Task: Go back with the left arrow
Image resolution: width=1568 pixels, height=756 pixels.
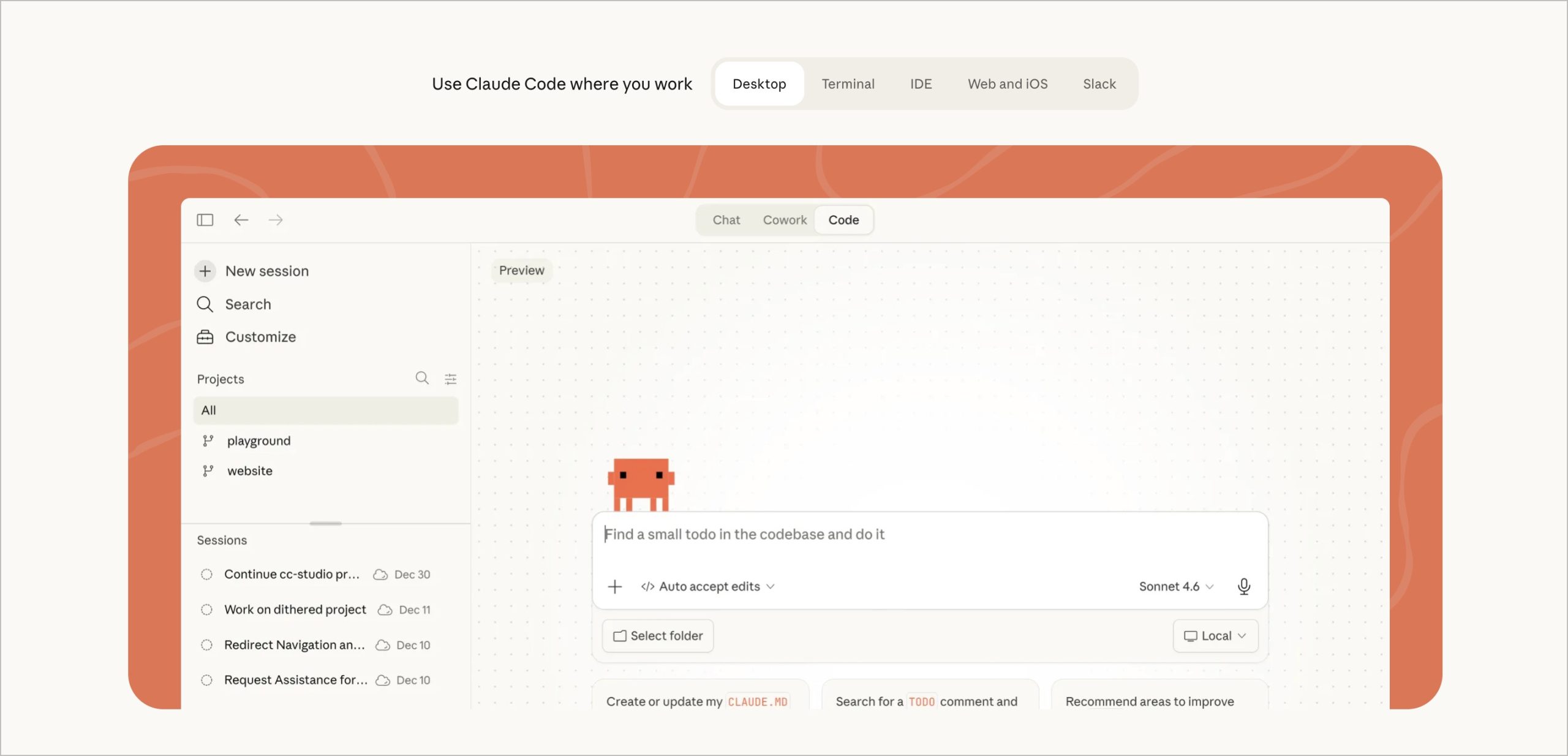Action: (241, 220)
